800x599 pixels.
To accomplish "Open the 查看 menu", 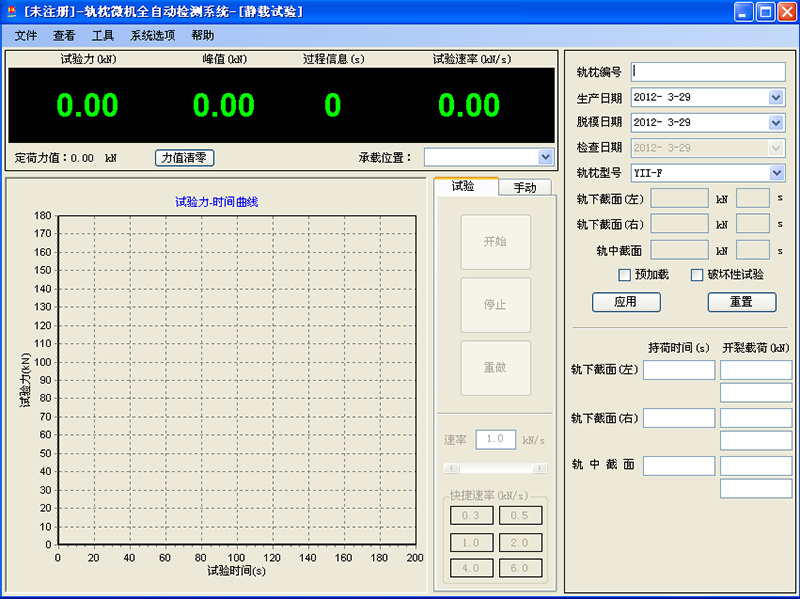I will coord(64,35).
